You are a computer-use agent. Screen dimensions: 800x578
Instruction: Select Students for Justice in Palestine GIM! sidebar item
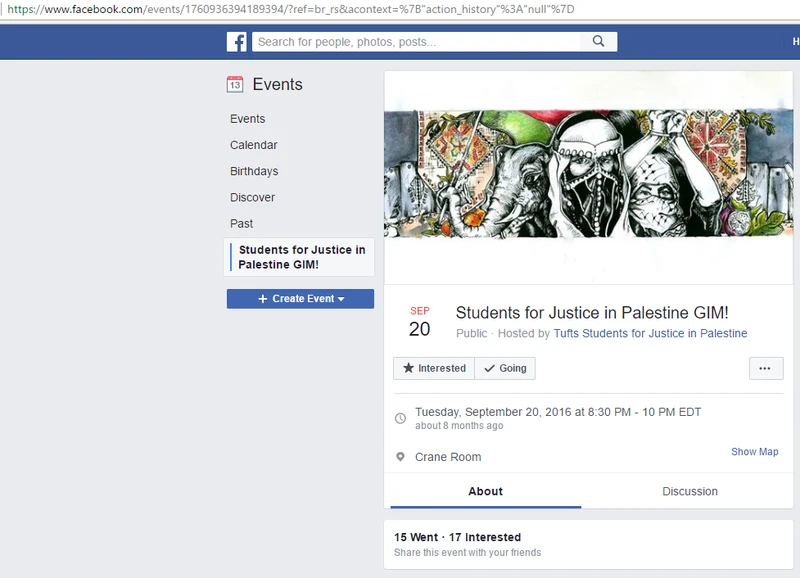click(x=299, y=257)
